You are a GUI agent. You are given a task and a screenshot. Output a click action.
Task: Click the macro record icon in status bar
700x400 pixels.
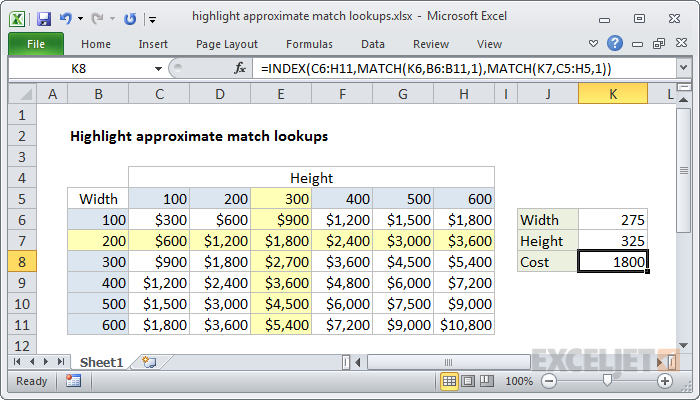73,381
